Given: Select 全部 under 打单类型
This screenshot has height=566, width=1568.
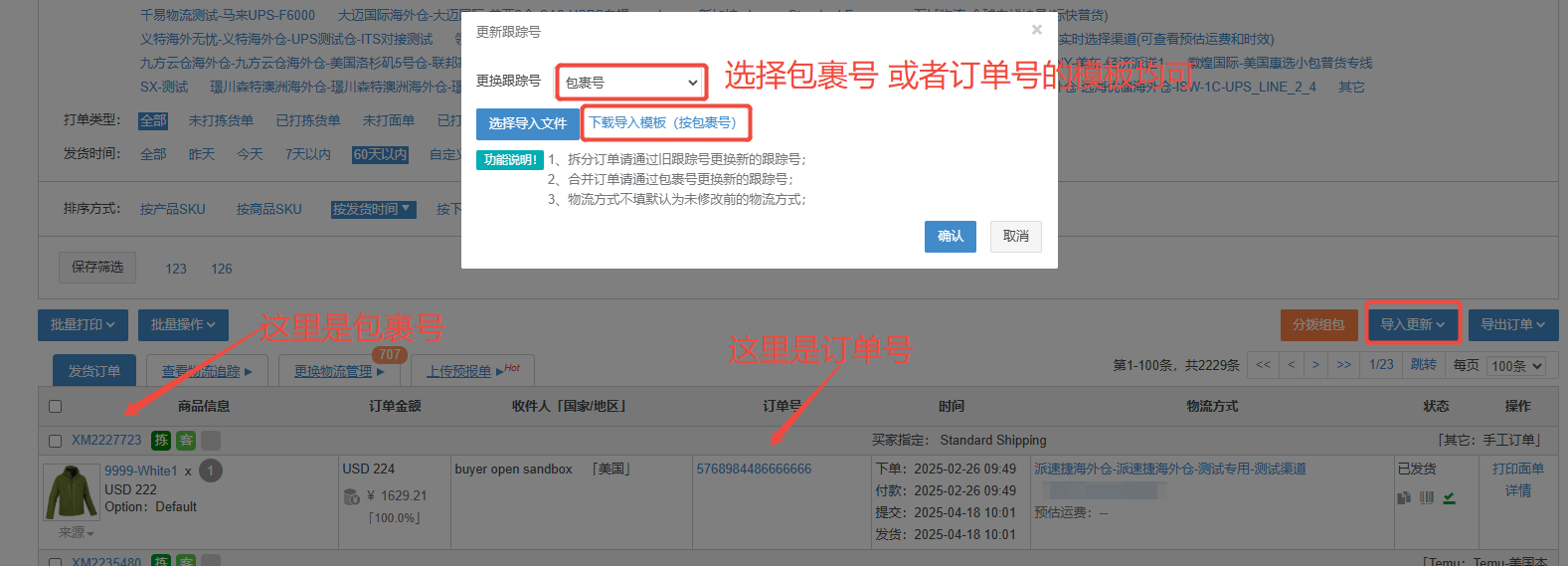Looking at the screenshot, I should point(153,120).
